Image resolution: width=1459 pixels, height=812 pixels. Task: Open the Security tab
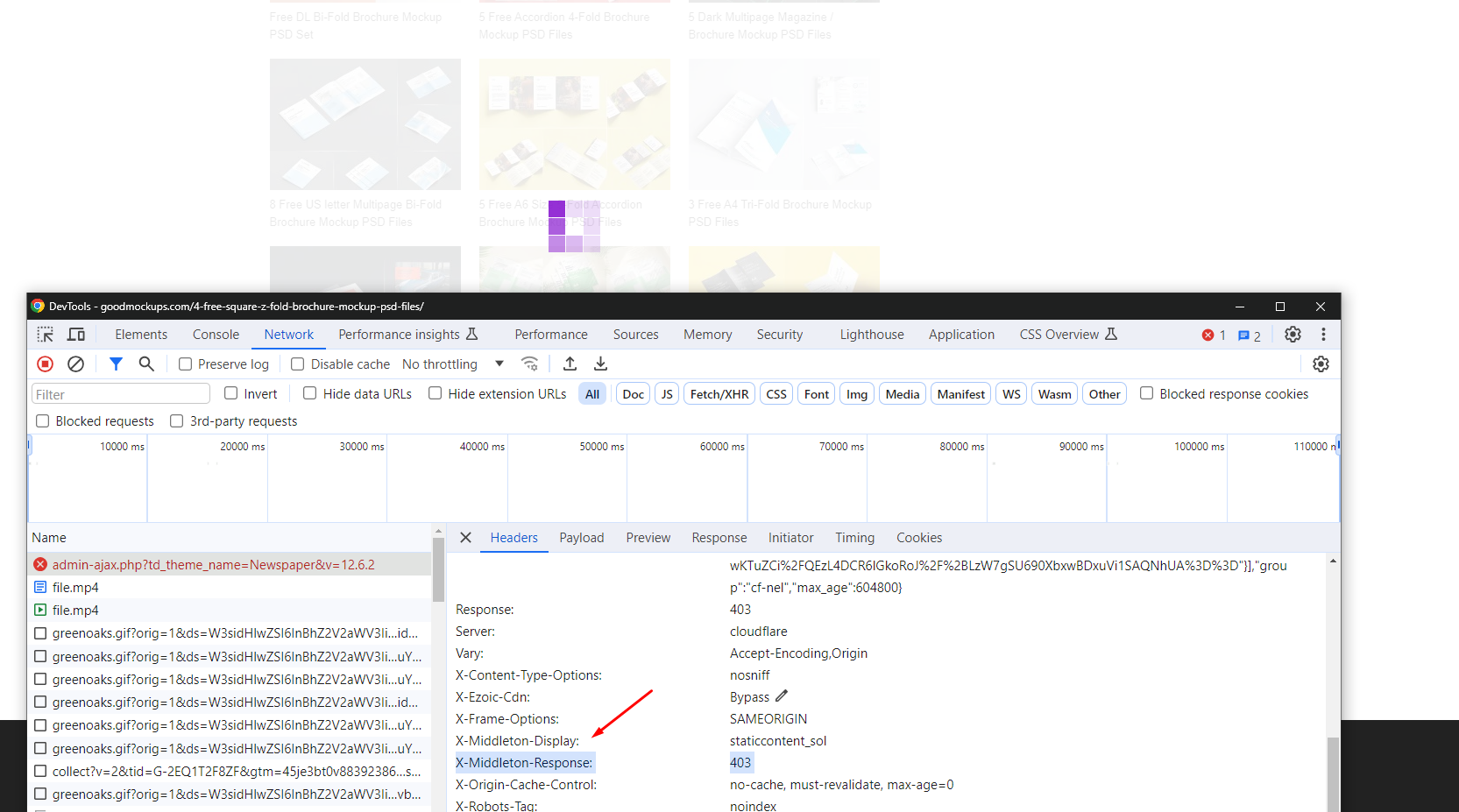(780, 335)
